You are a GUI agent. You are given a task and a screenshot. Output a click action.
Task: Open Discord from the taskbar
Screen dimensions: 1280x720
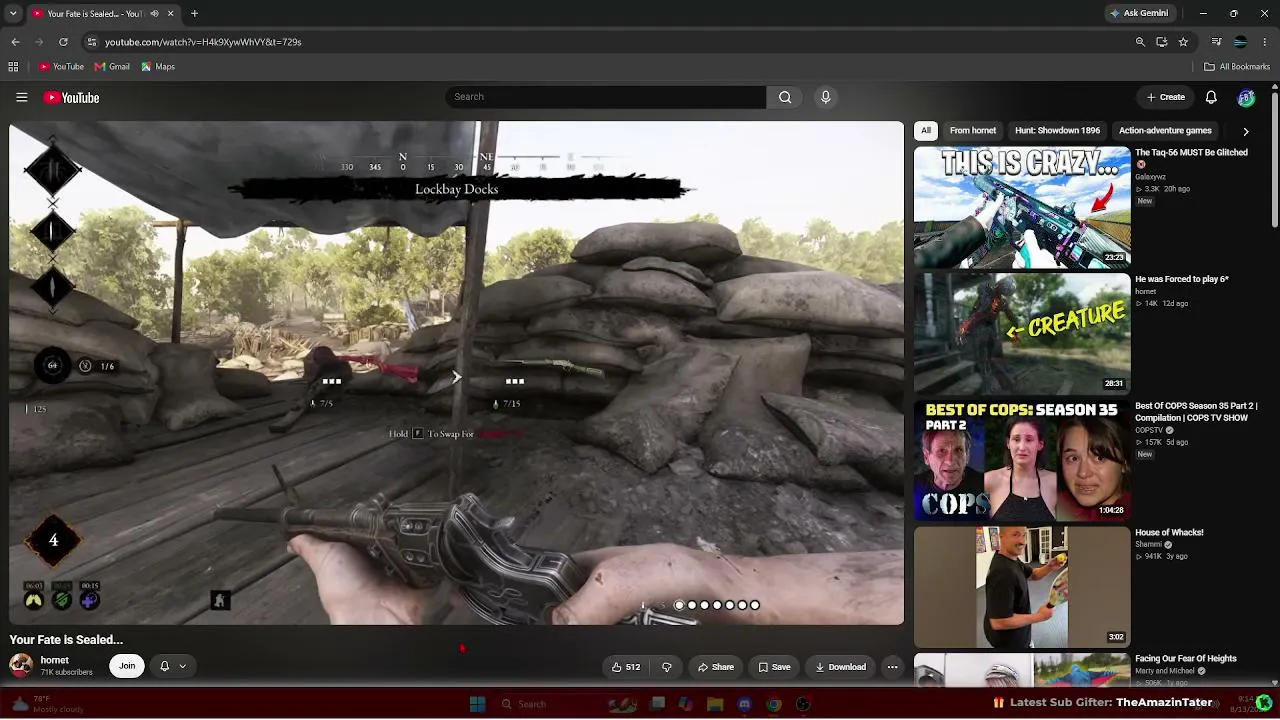[x=744, y=704]
